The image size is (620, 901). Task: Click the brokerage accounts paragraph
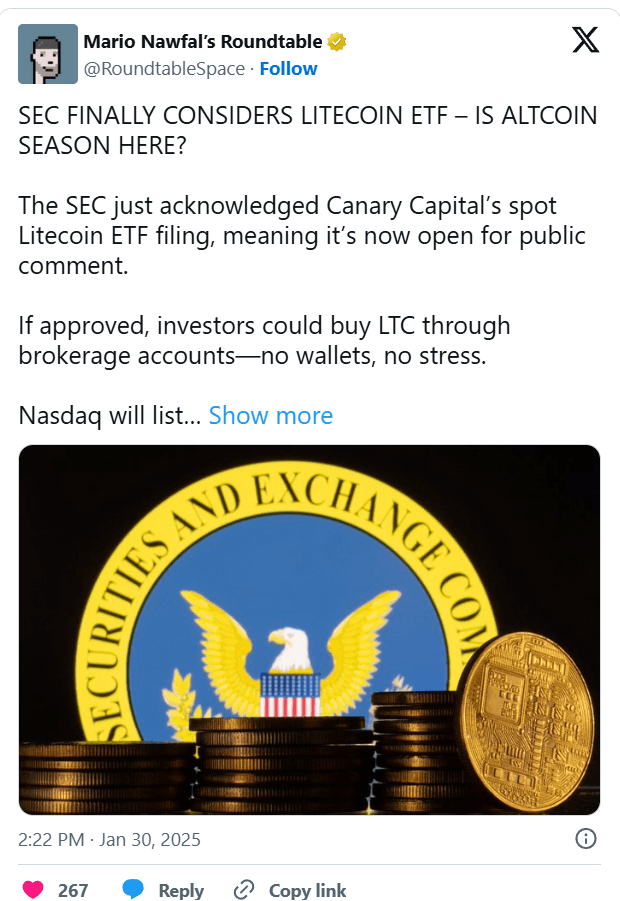264,340
